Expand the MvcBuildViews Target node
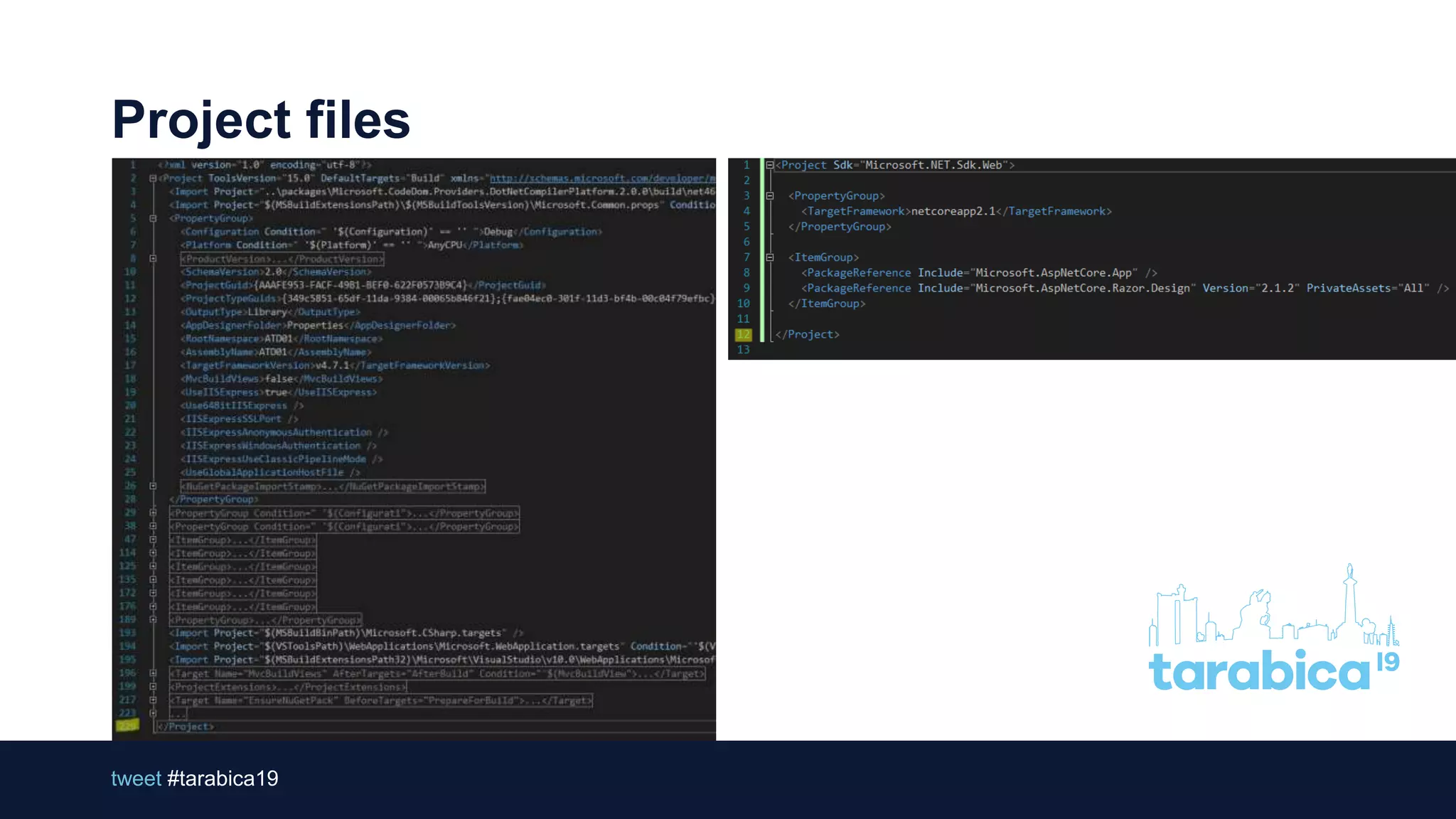Viewport: 1456px width, 819px height. click(153, 673)
